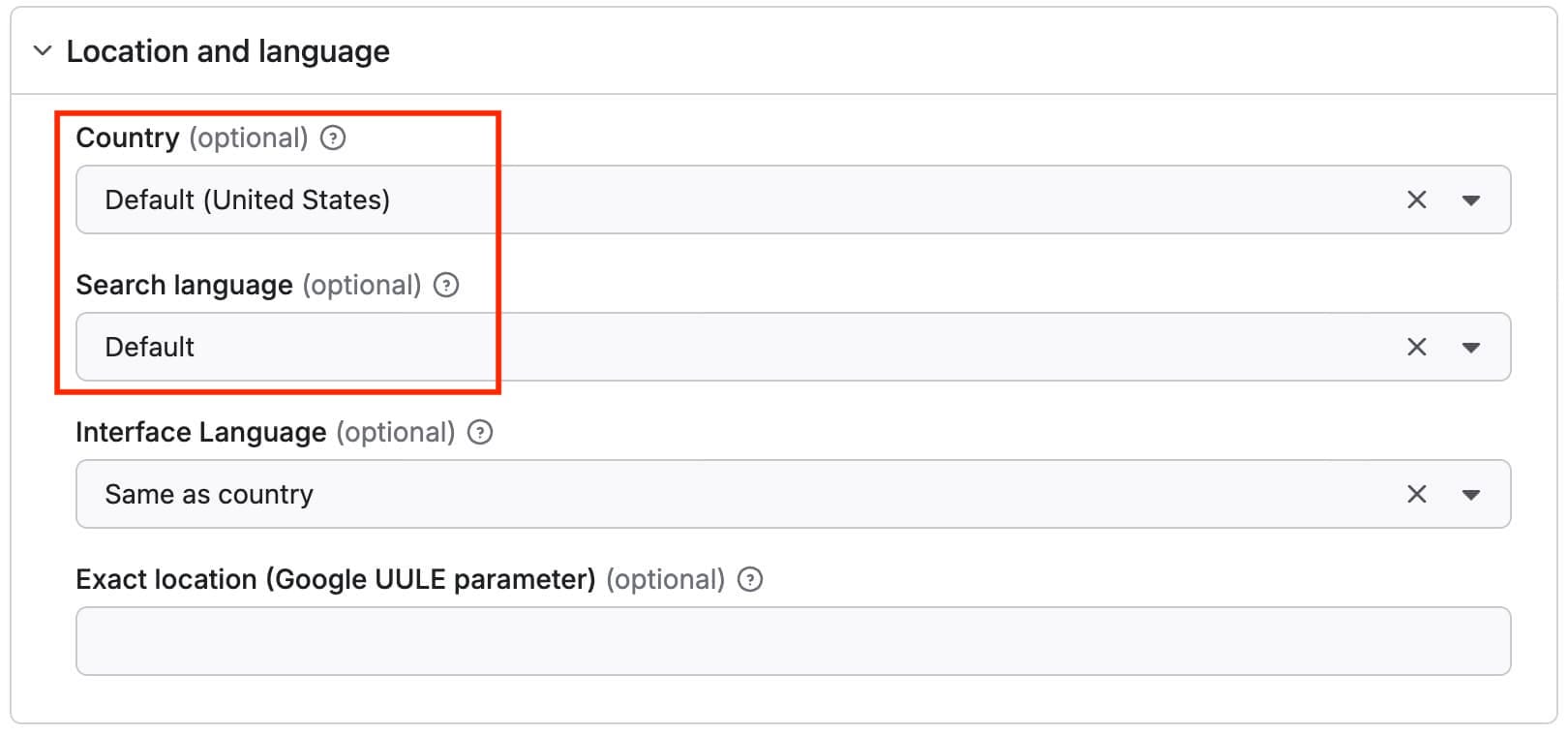The width and height of the screenshot is (1568, 736).
Task: Show help for Interface Language
Action: [x=480, y=432]
